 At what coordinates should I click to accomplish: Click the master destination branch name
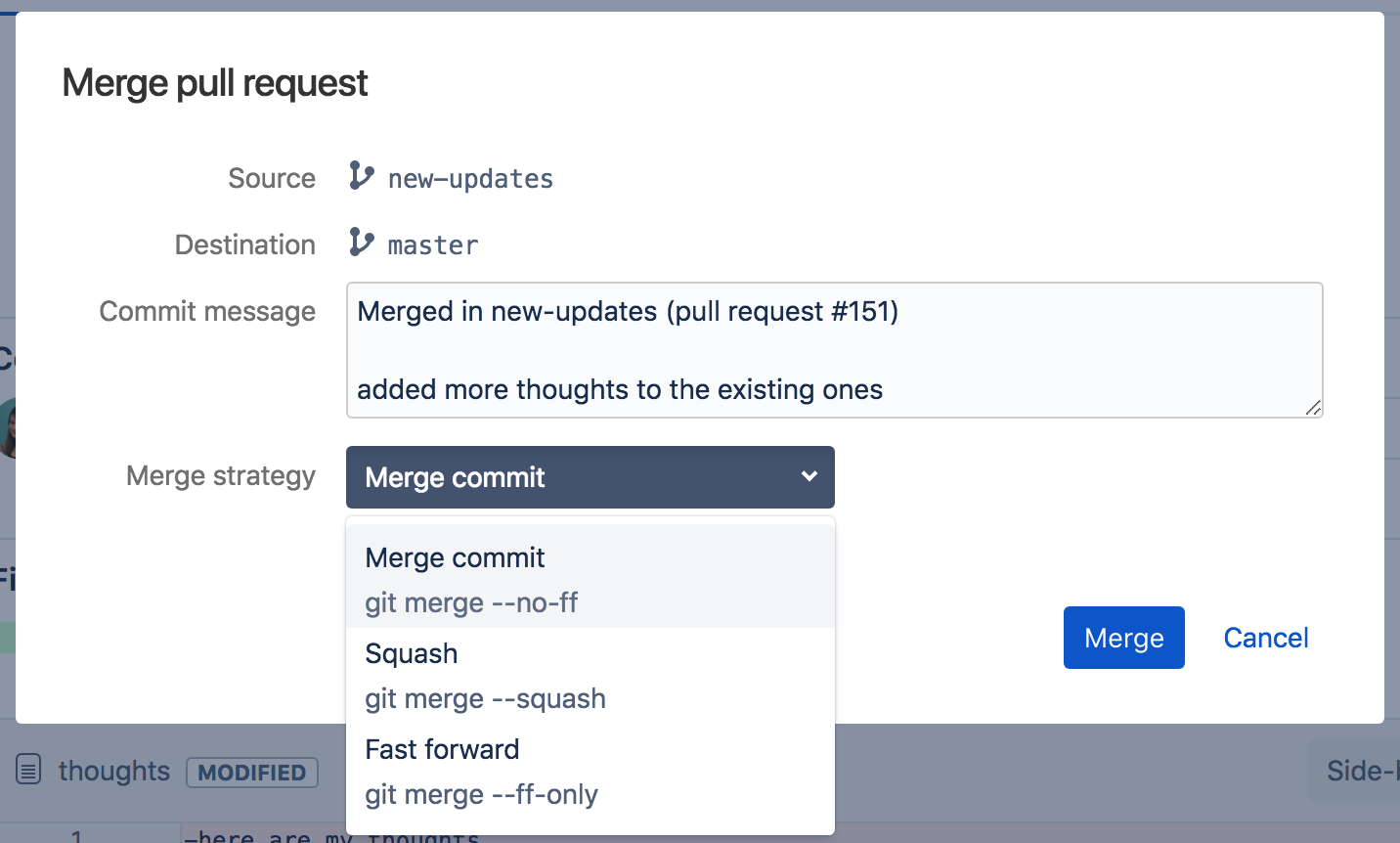coord(433,245)
